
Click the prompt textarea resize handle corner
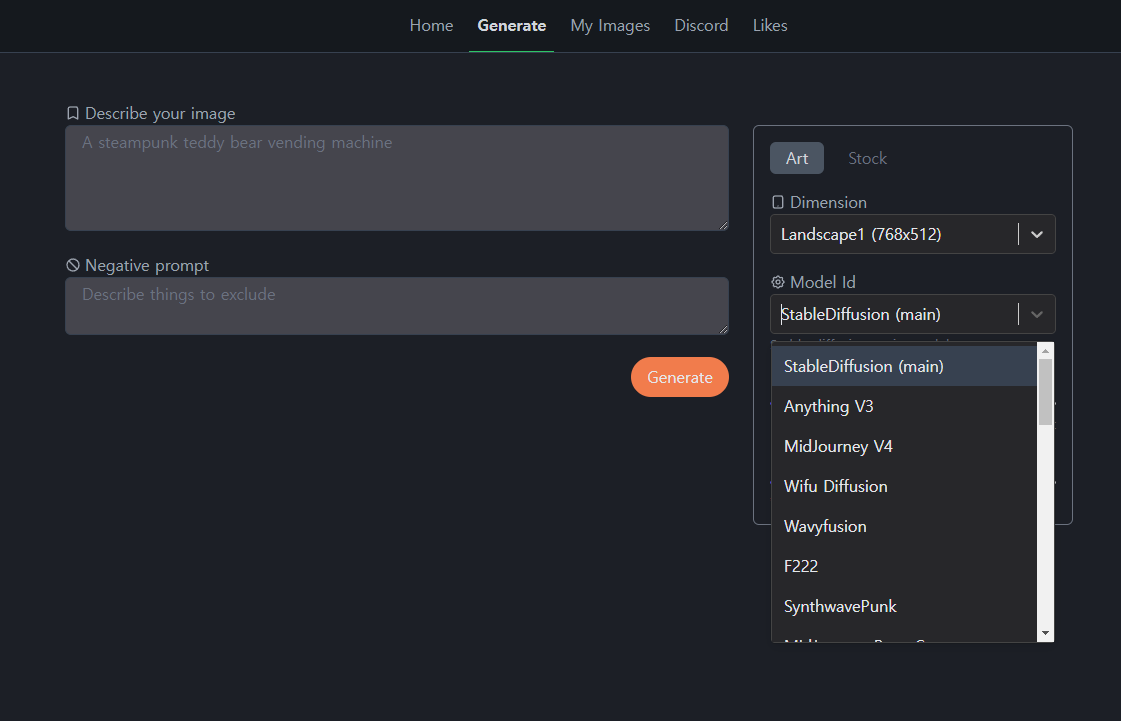[x=724, y=225]
